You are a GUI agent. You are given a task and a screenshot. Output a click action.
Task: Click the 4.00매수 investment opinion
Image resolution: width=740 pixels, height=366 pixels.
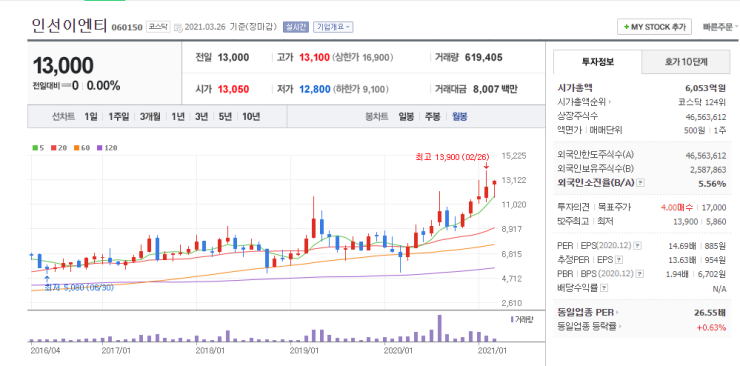pyautogui.click(x=677, y=207)
